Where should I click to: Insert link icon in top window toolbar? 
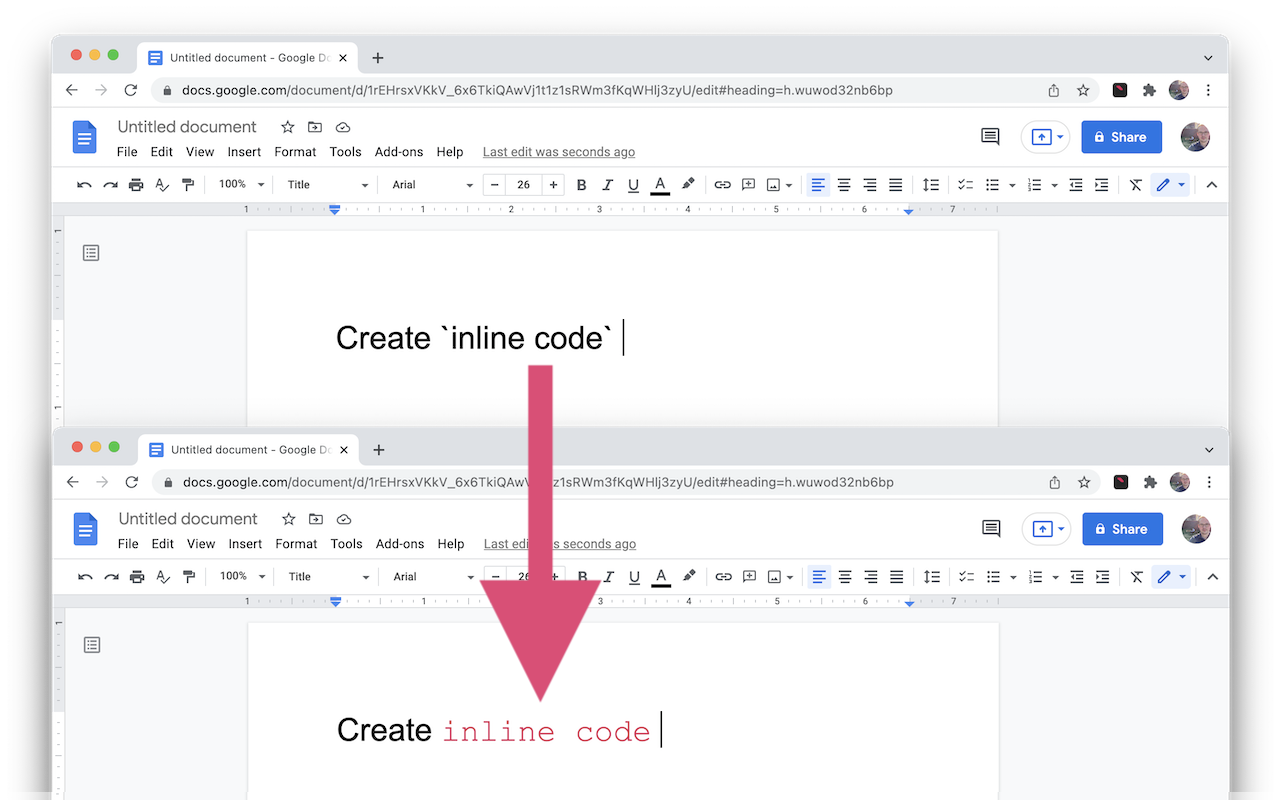(x=722, y=185)
